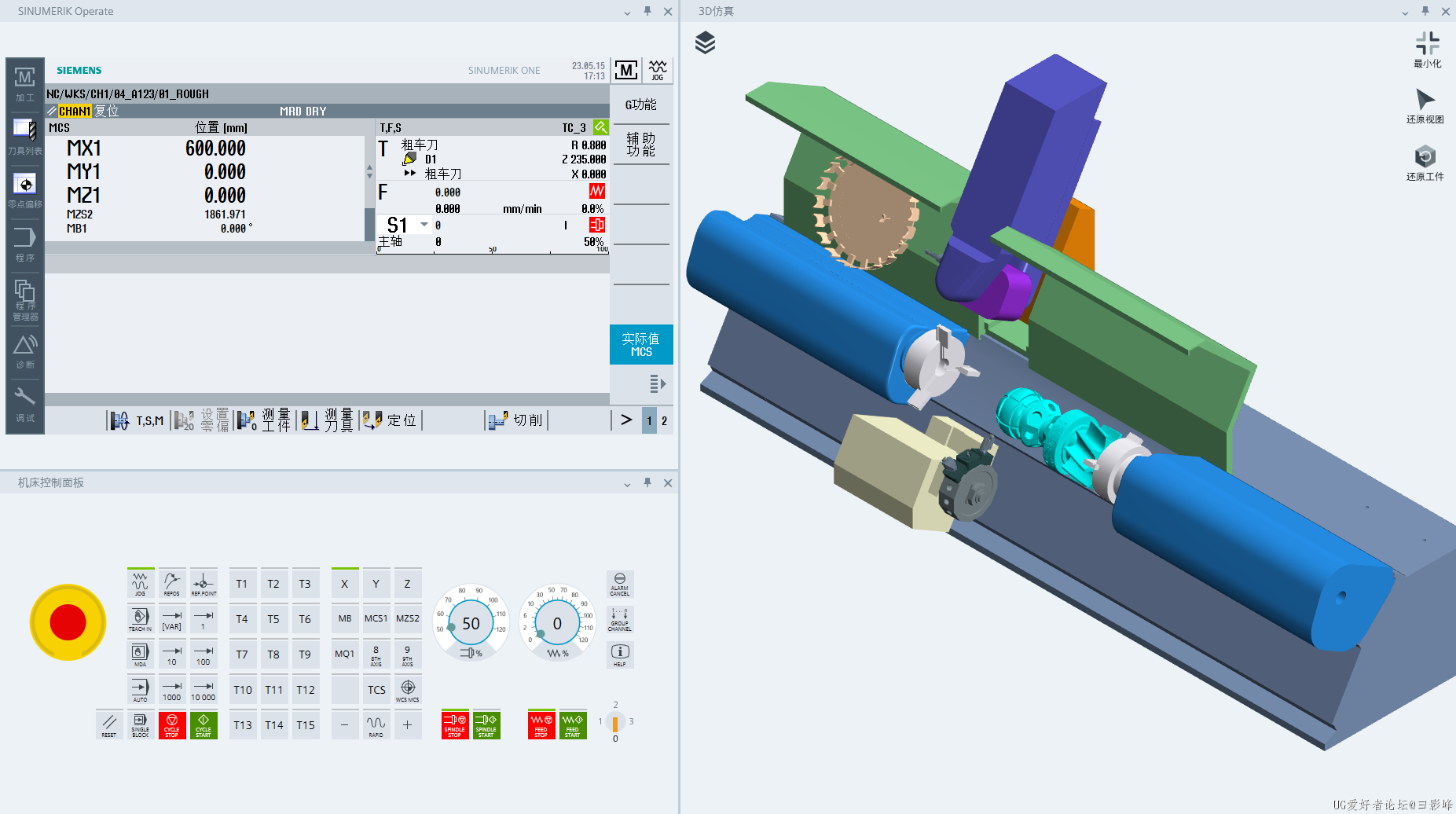Click the T,S,M softkey
This screenshot has width=1456, height=814.
pos(138,421)
